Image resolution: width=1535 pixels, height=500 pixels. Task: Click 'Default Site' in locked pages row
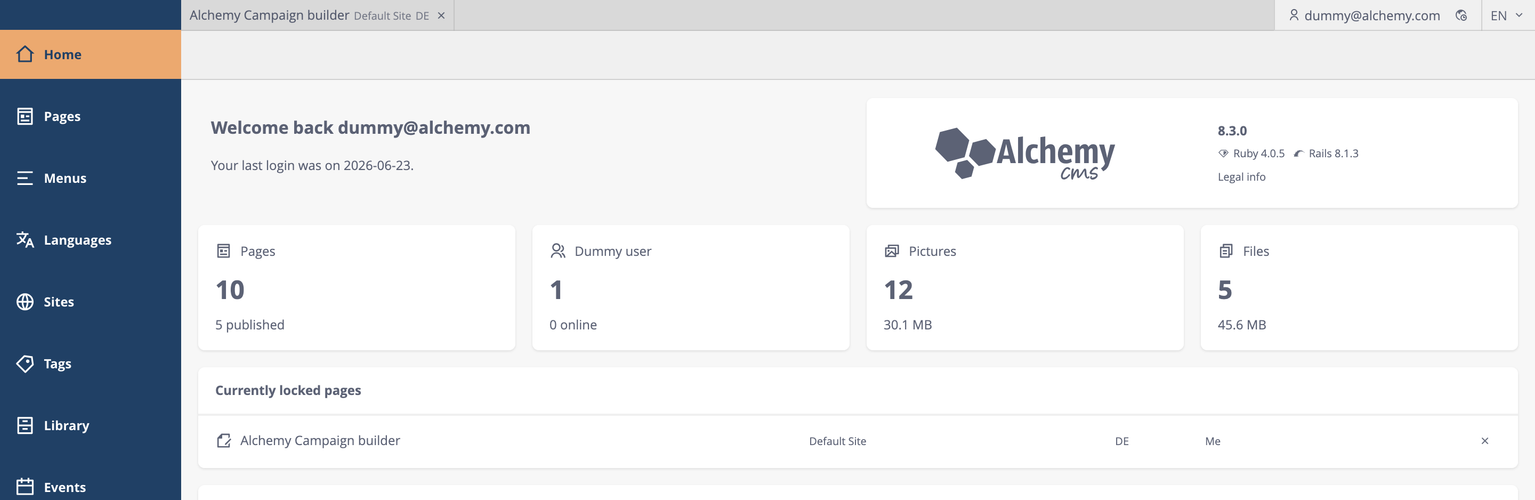click(838, 441)
